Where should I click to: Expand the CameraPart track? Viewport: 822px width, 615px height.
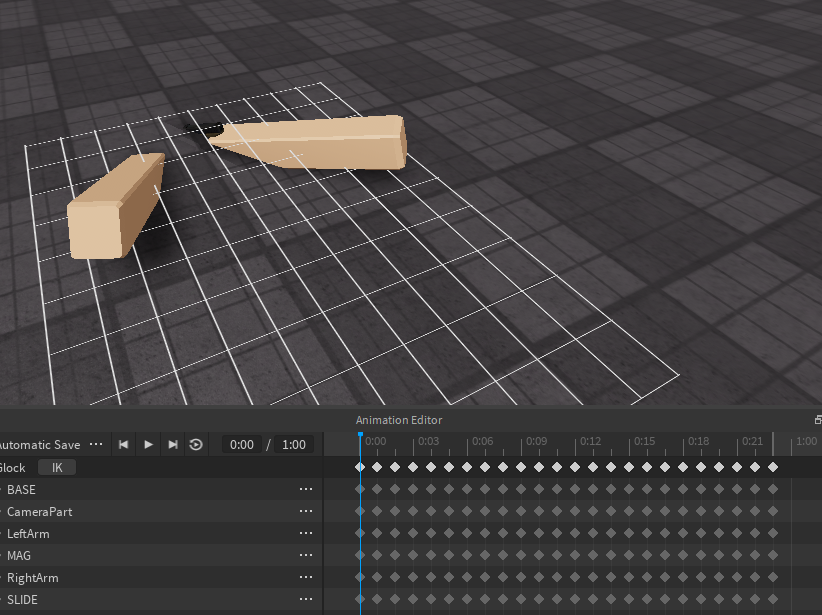pos(4,511)
